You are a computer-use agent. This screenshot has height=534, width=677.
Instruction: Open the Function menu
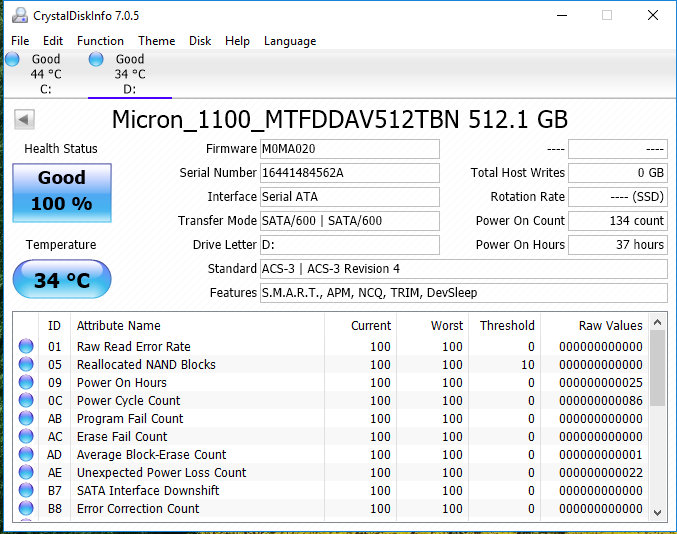(100, 41)
